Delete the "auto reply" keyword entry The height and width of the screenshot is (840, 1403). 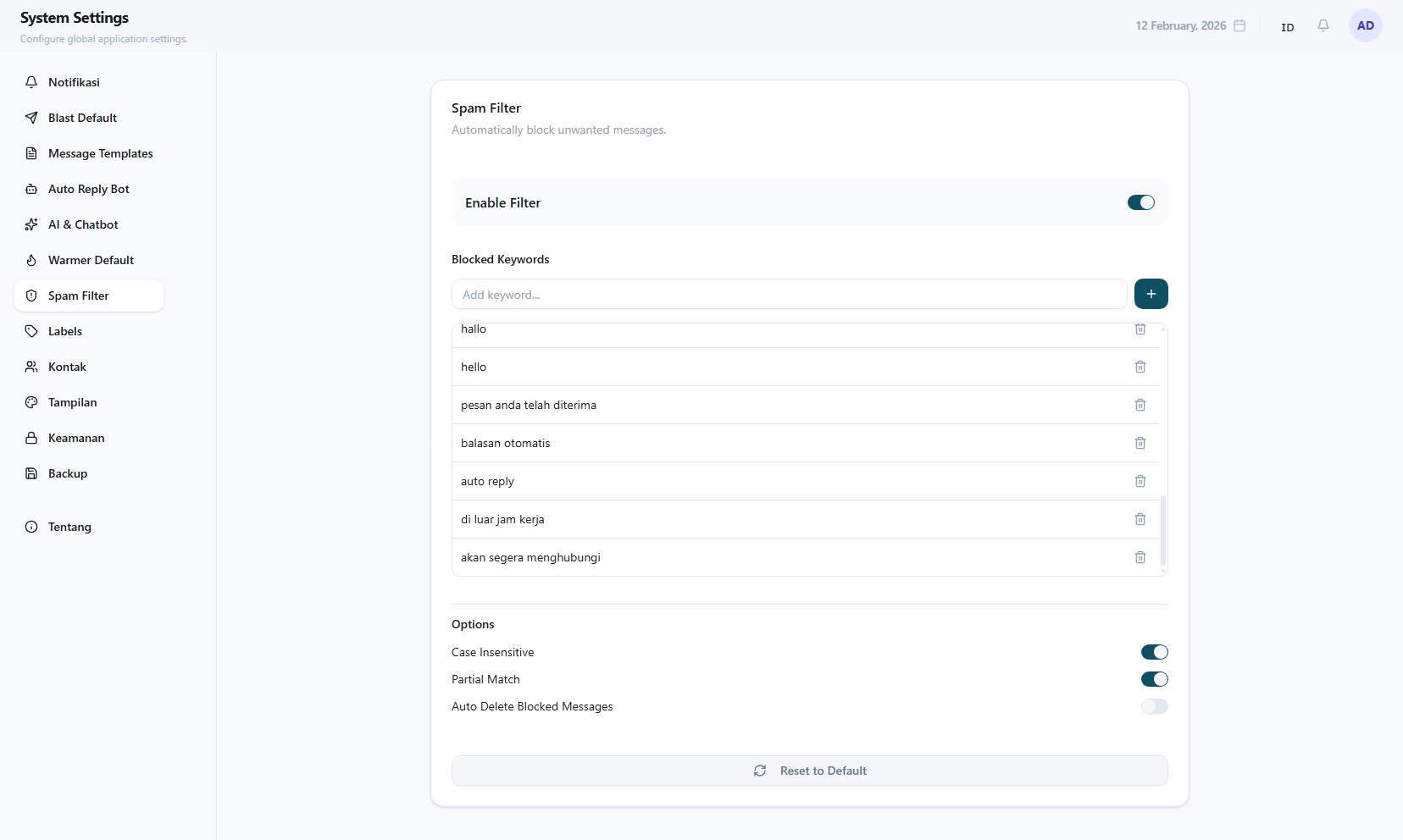coord(1140,481)
